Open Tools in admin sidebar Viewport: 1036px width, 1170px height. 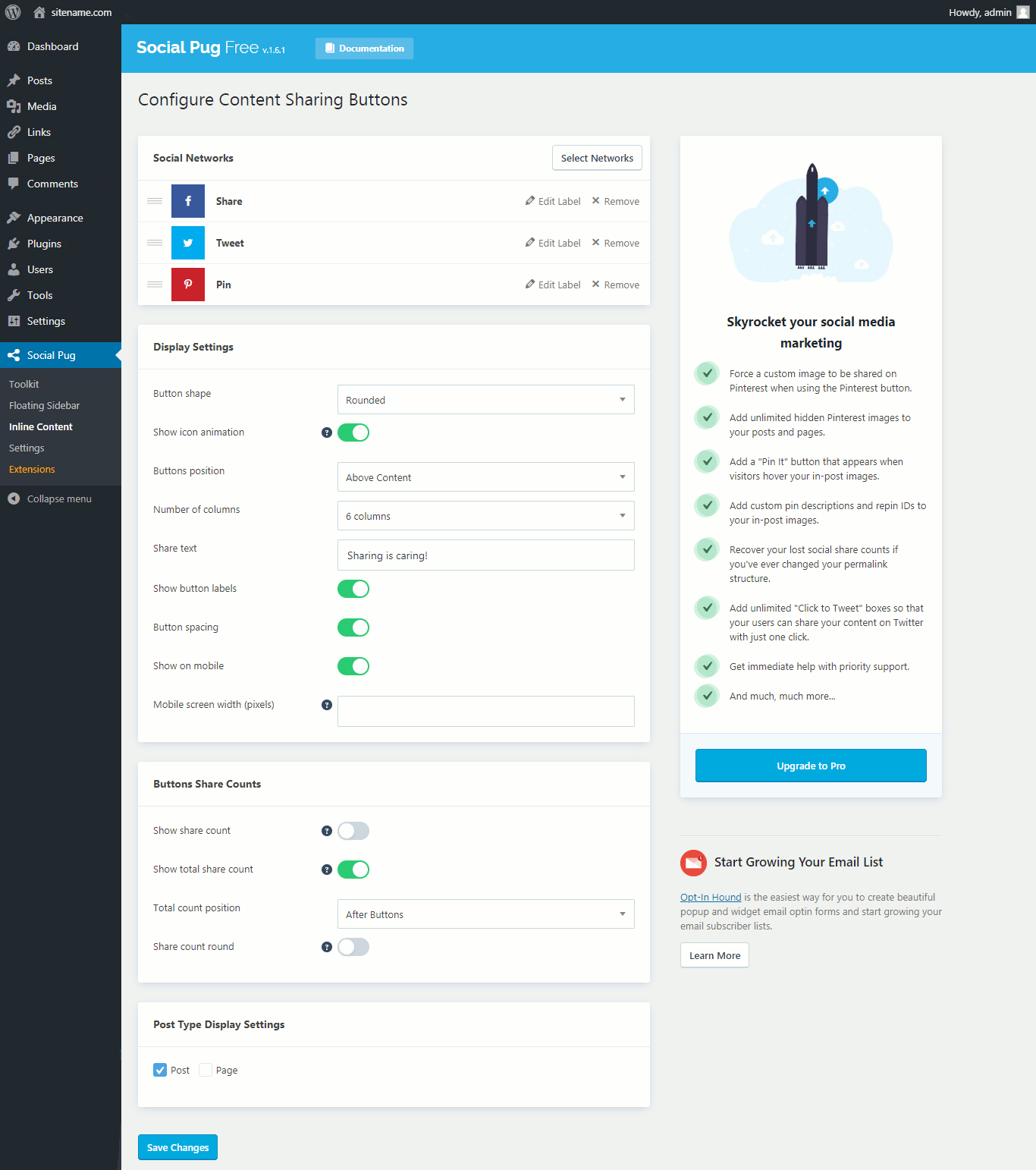click(61, 295)
